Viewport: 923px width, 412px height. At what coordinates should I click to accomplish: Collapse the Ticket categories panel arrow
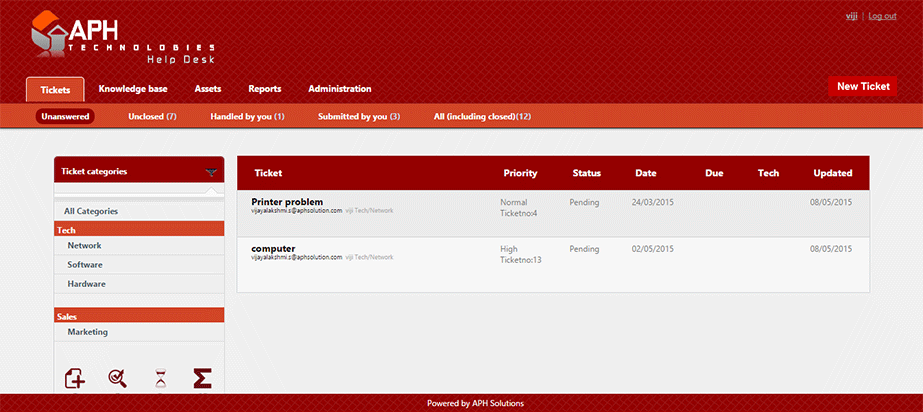pos(211,172)
